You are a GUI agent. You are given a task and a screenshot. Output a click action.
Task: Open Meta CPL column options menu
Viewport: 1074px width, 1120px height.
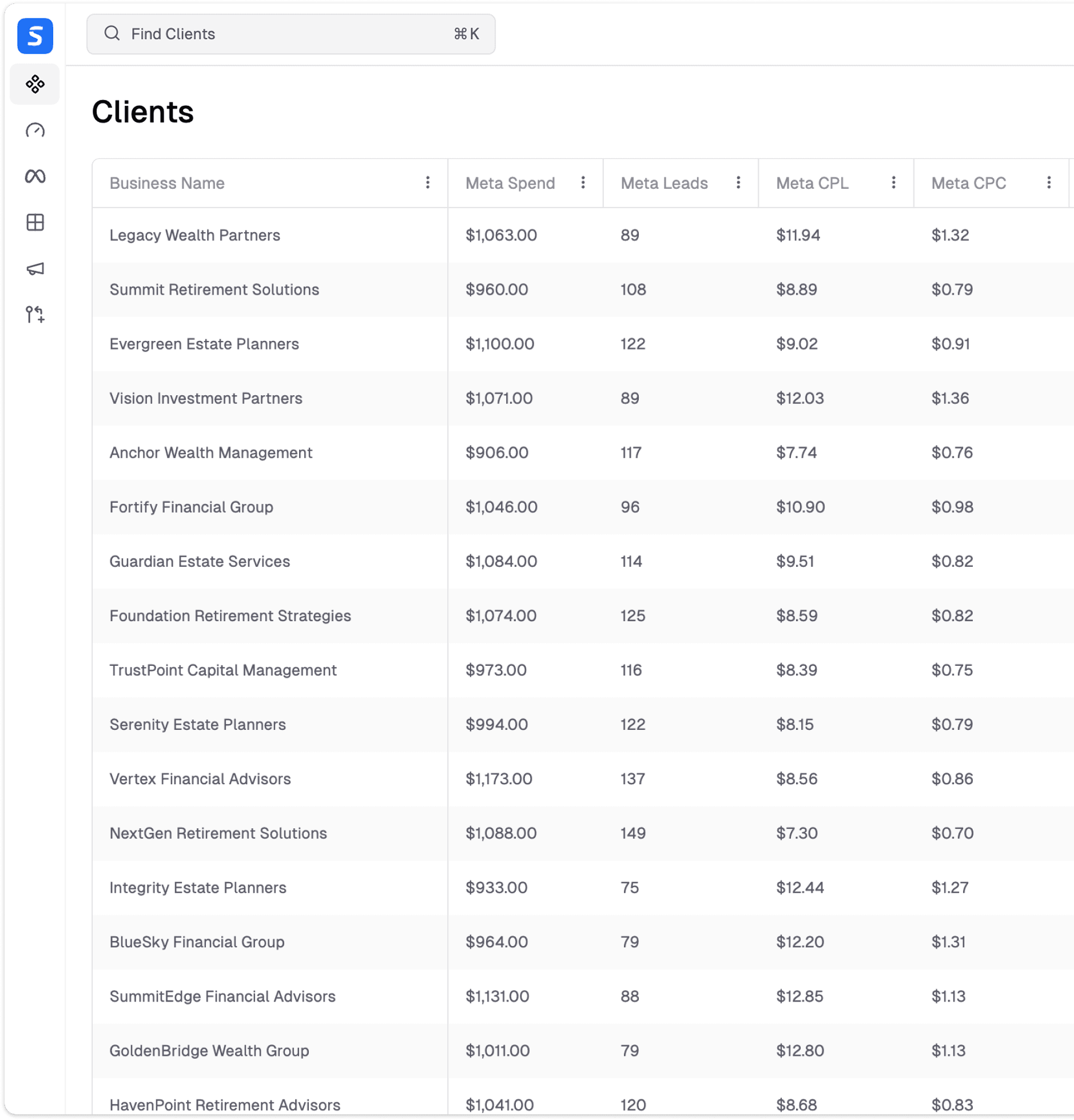pyautogui.click(x=893, y=182)
